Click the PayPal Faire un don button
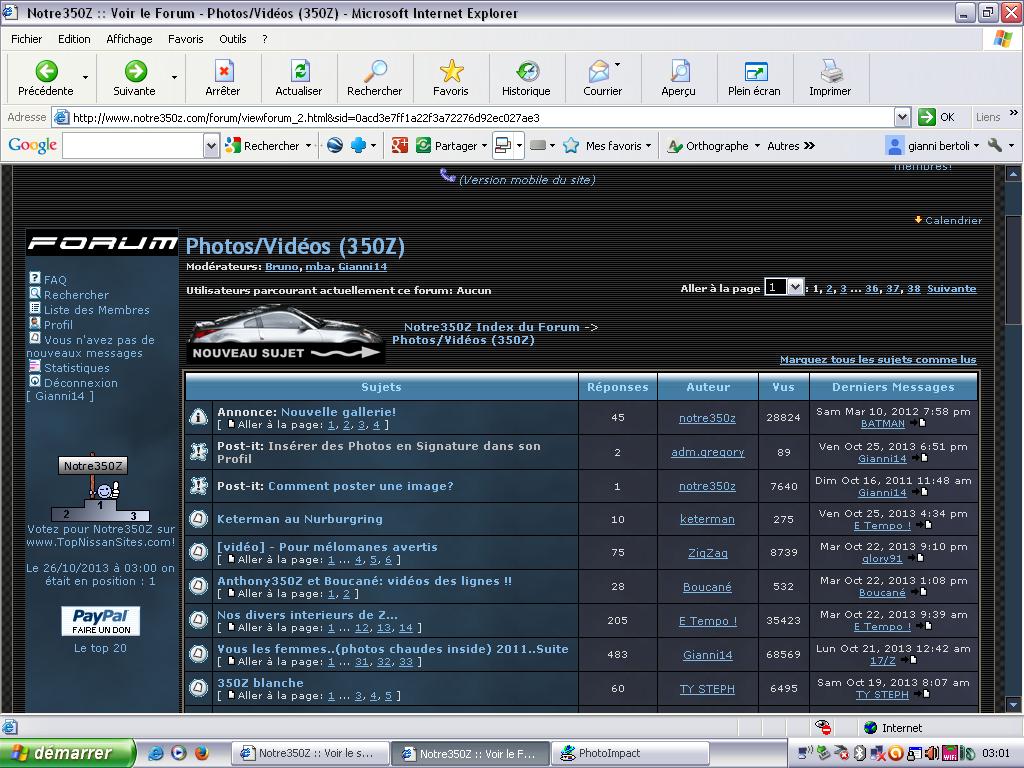The height and width of the screenshot is (768, 1024). coord(100,620)
